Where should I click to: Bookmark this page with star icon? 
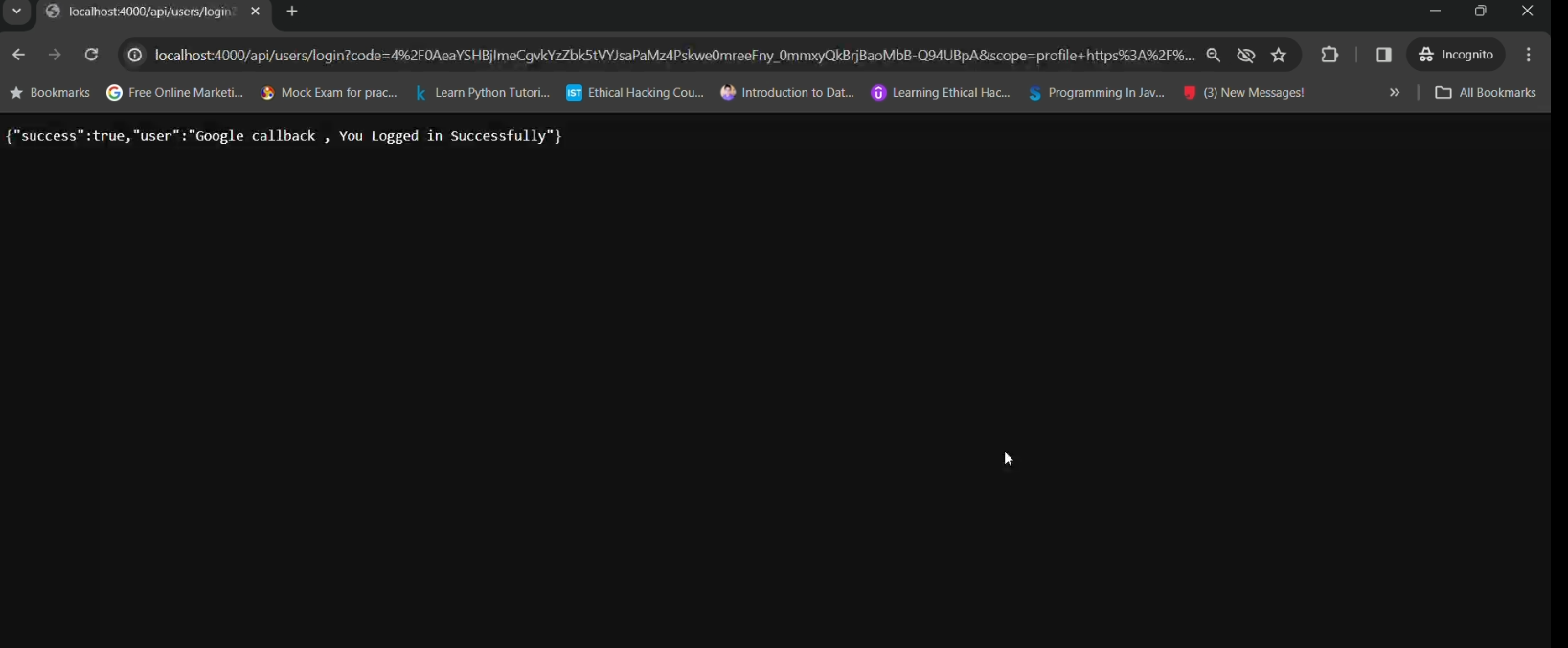(x=1279, y=56)
